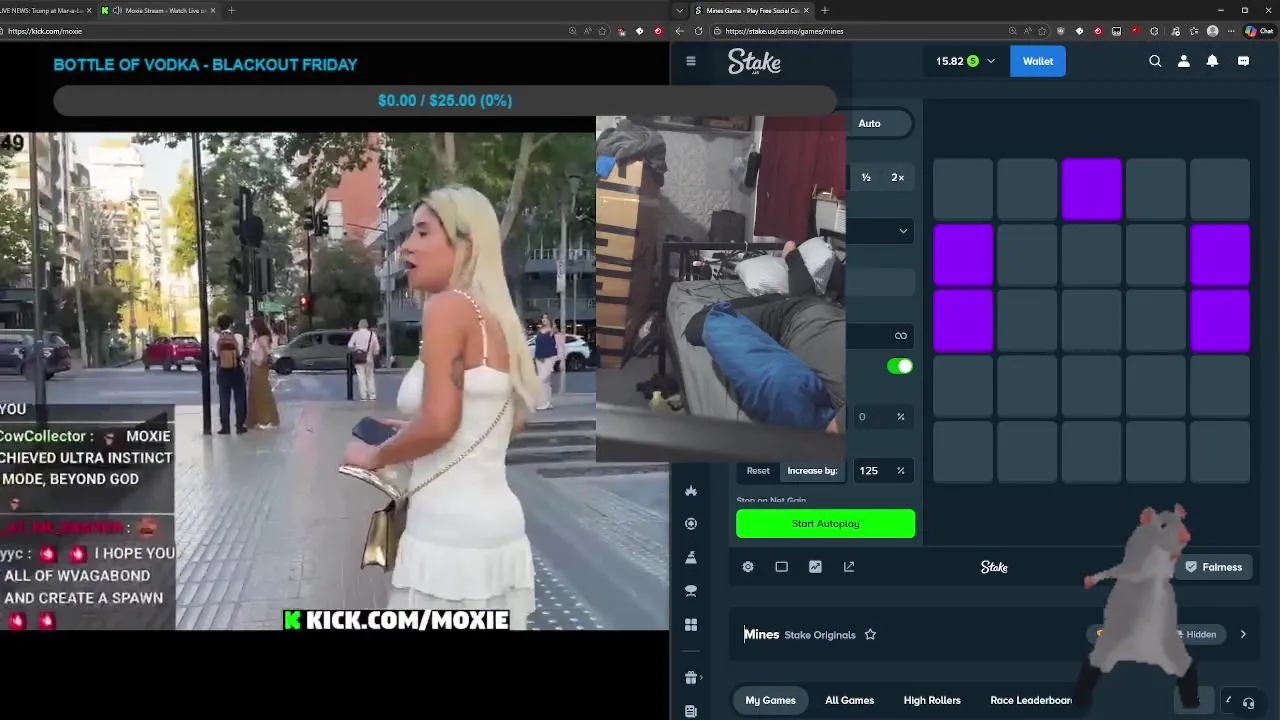This screenshot has width=1280, height=720.
Task: Click the infinity number of bets field
Action: pos(880,336)
